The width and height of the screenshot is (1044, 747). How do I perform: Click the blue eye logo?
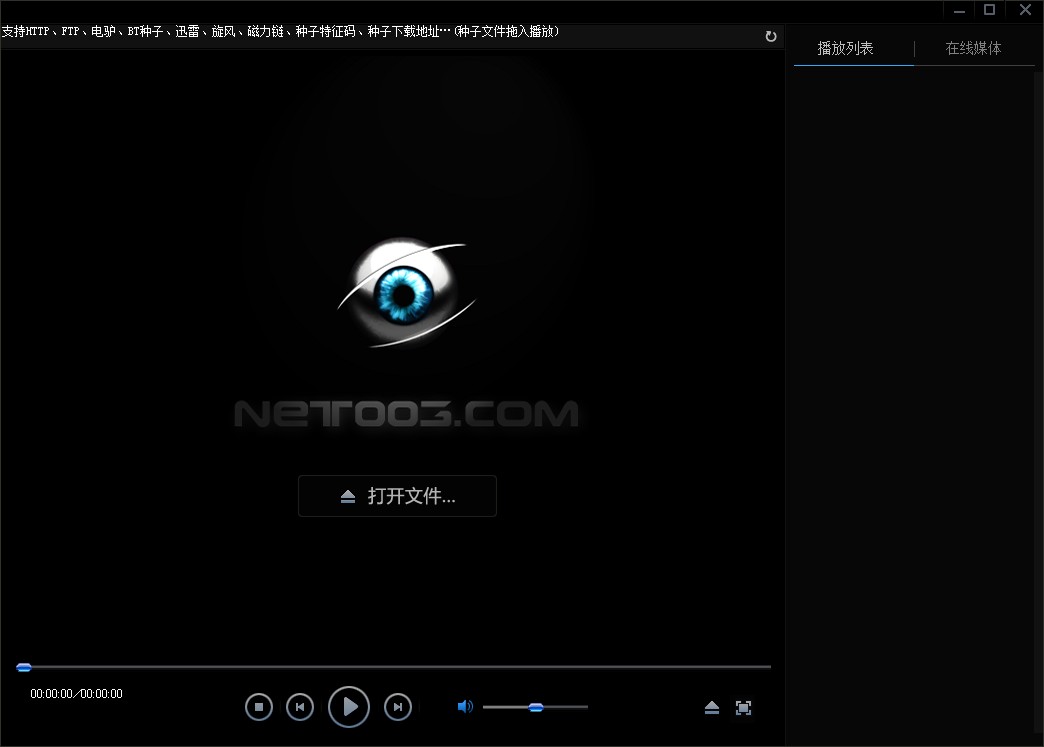coord(404,292)
